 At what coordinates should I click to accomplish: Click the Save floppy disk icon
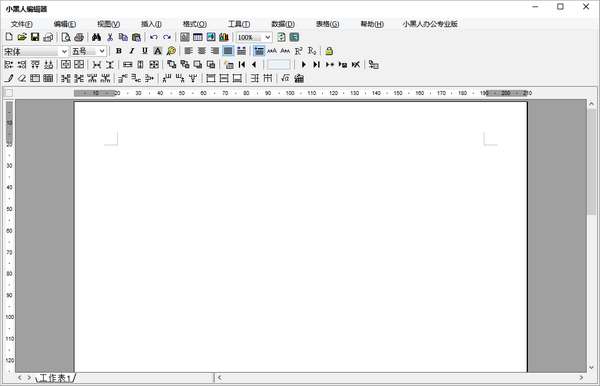pos(35,37)
